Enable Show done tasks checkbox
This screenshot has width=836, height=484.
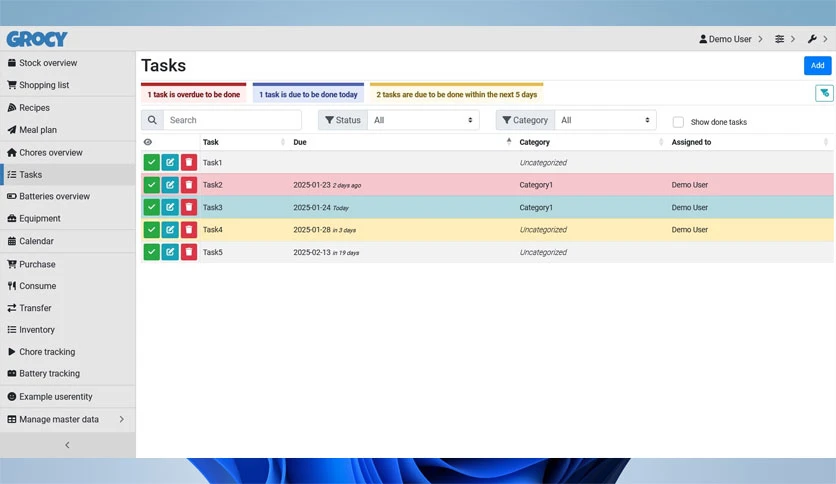point(678,122)
